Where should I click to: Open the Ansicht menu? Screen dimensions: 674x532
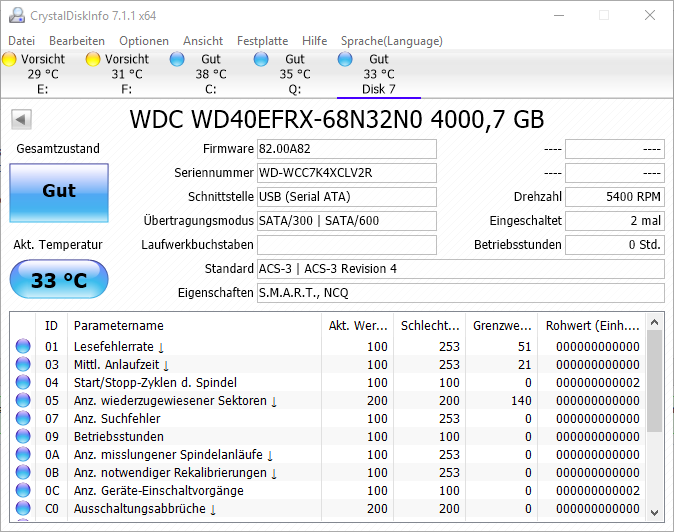click(203, 41)
